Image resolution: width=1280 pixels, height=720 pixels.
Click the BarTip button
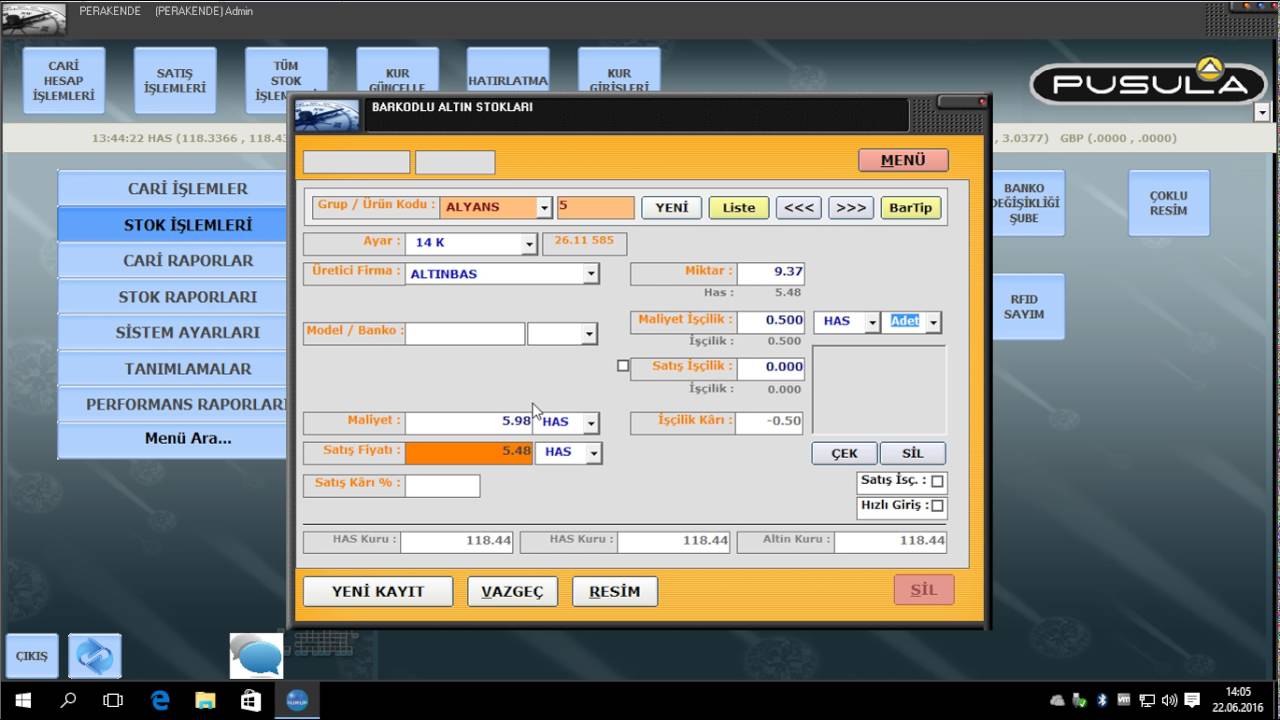pos(911,208)
